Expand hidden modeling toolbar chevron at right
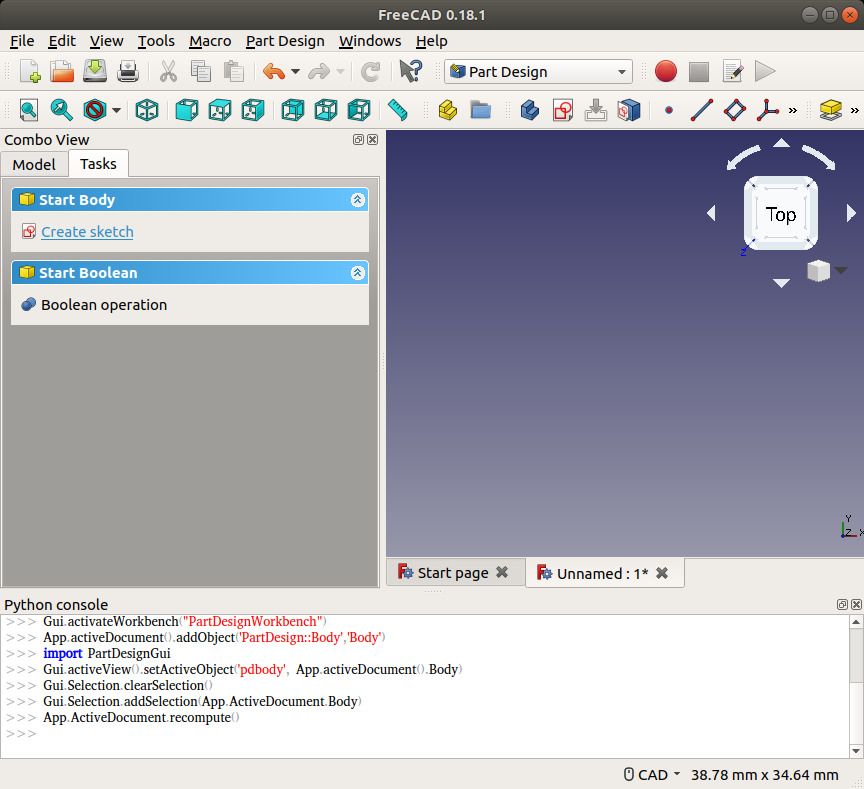The image size is (864, 789). click(x=855, y=110)
